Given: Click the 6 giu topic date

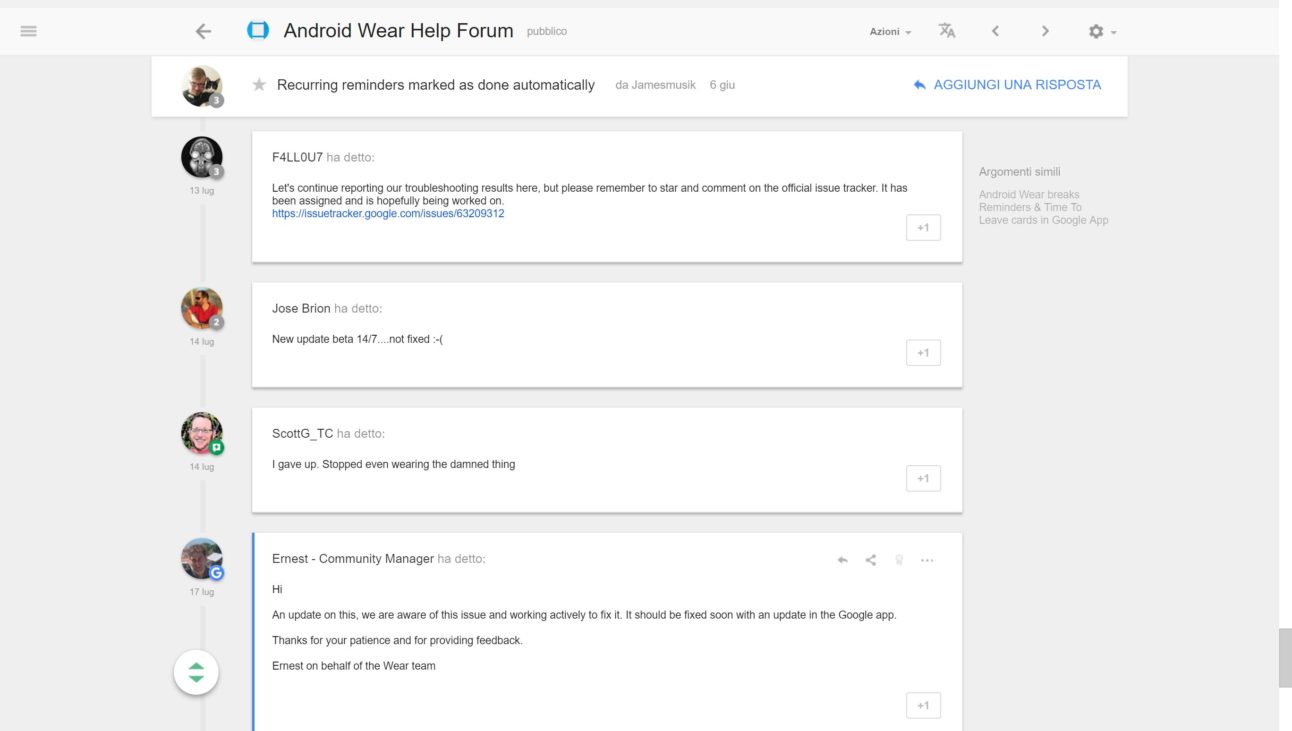Looking at the screenshot, I should (x=722, y=85).
